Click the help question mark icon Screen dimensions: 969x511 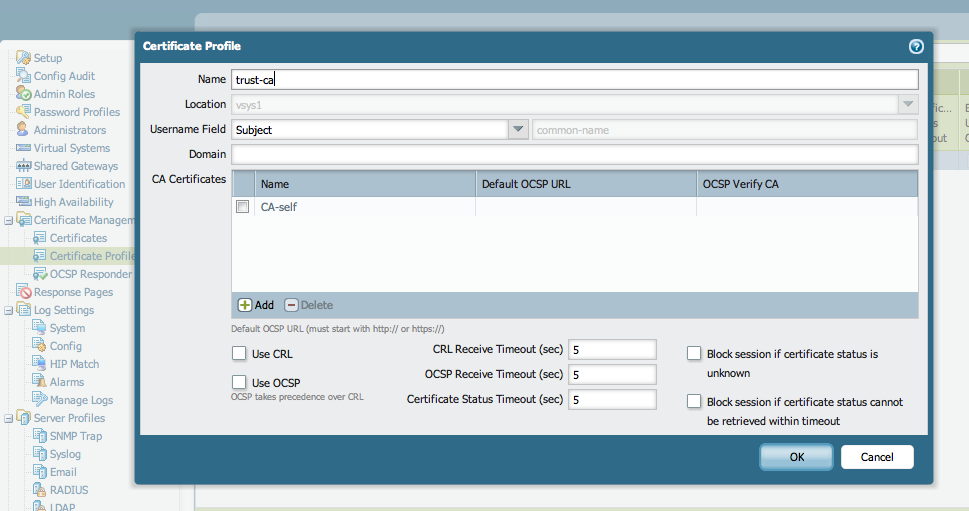[915, 46]
